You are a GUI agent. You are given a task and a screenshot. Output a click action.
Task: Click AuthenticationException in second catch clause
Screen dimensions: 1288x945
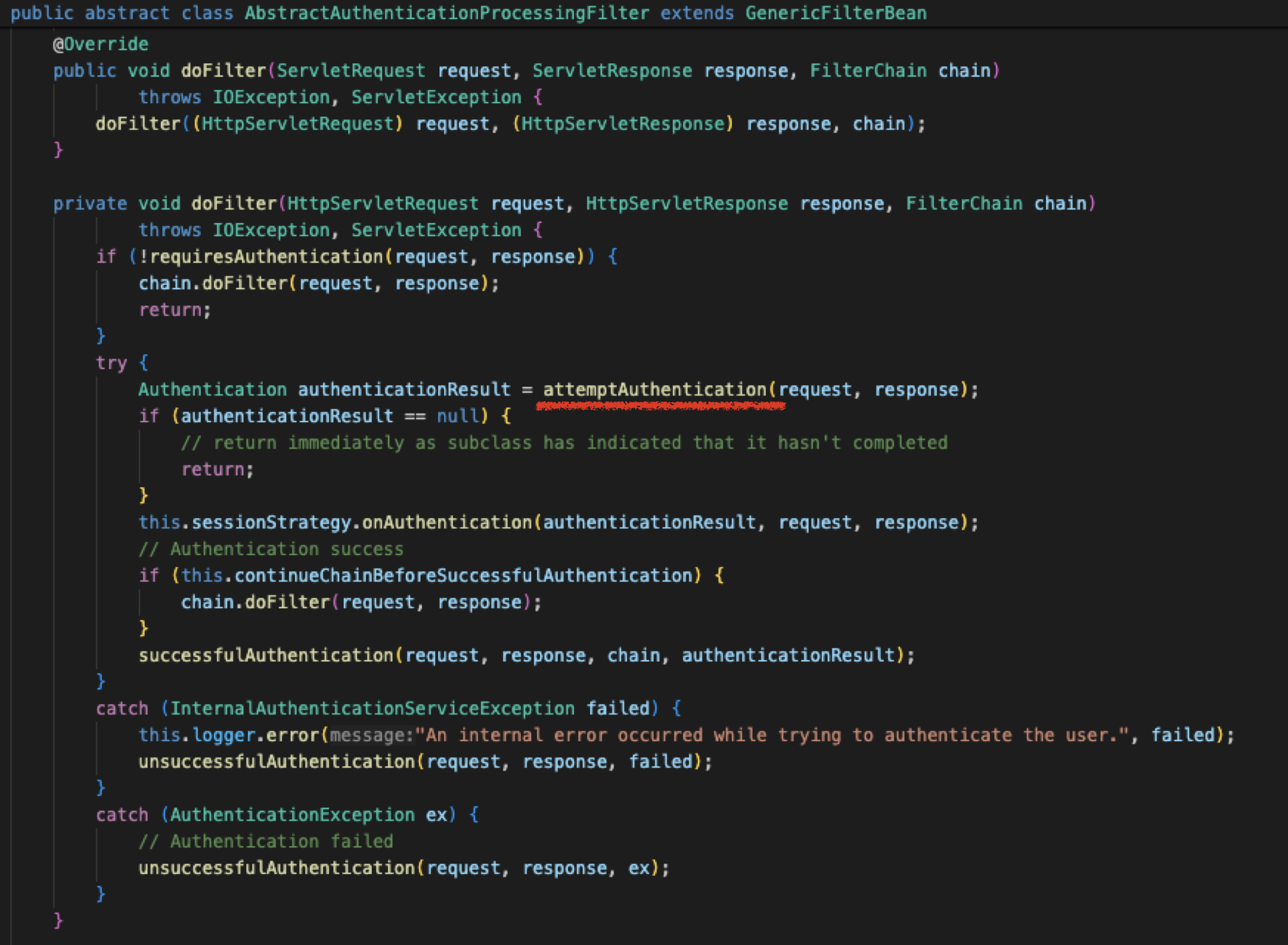click(293, 815)
